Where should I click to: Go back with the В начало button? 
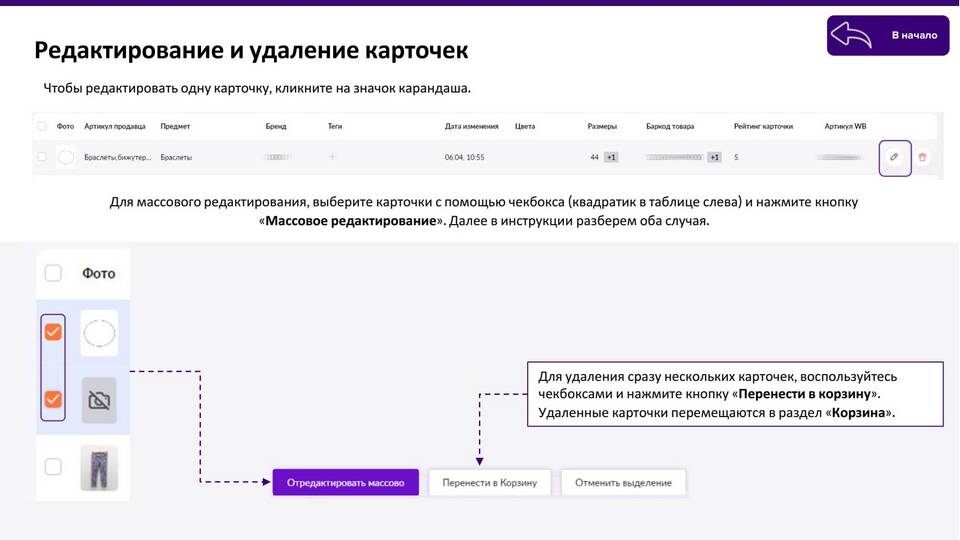pyautogui.click(x=888, y=36)
